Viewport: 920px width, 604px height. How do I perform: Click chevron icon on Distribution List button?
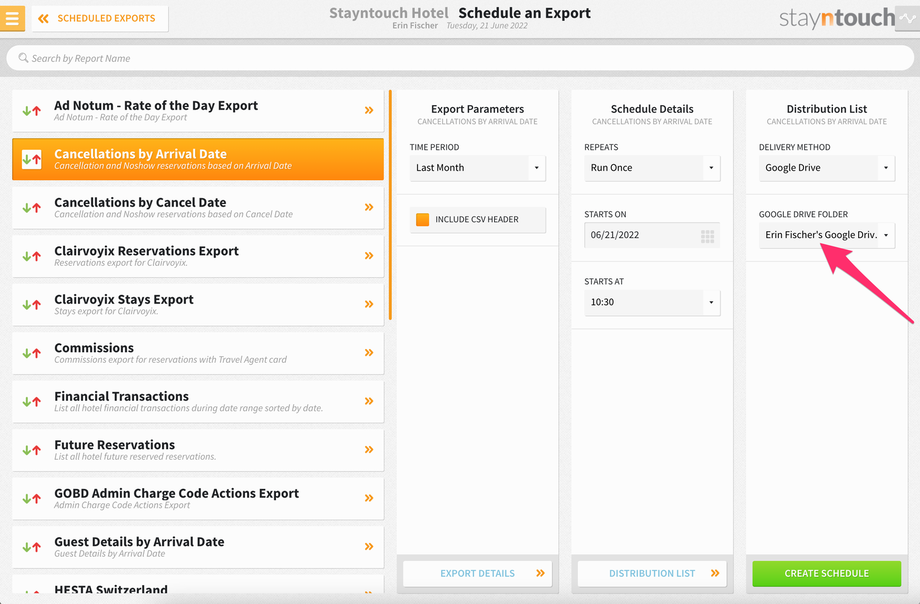(715, 573)
